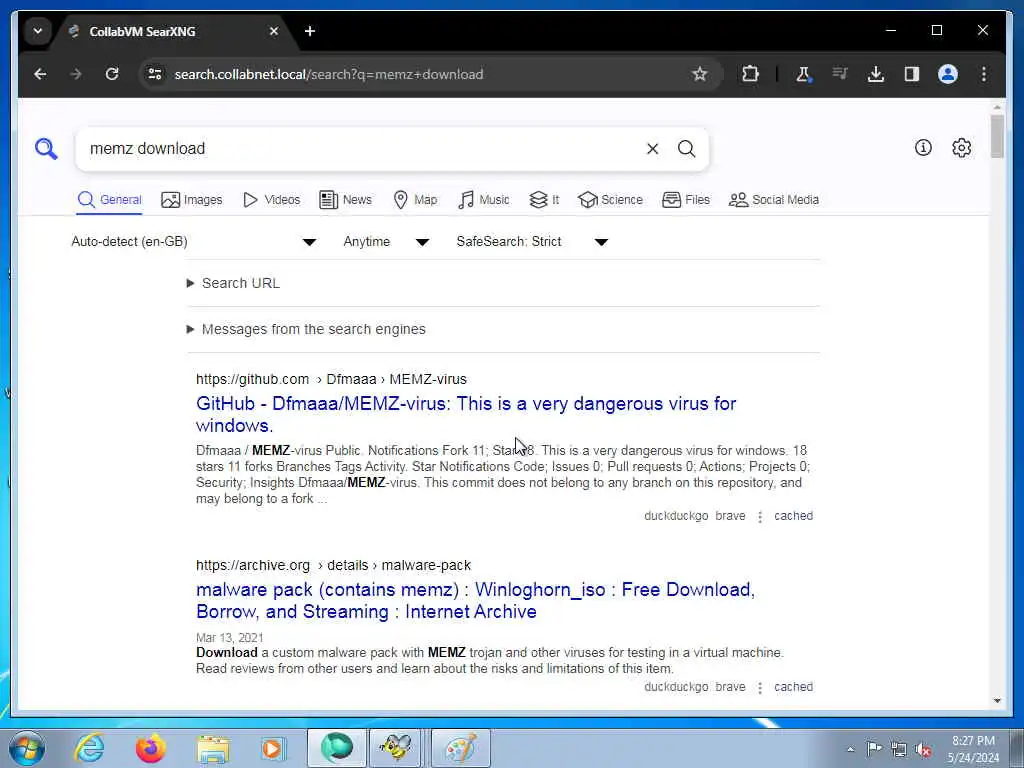Open Windows Explorer folder in taskbar
Viewport: 1024px width, 768px height.
click(x=213, y=749)
